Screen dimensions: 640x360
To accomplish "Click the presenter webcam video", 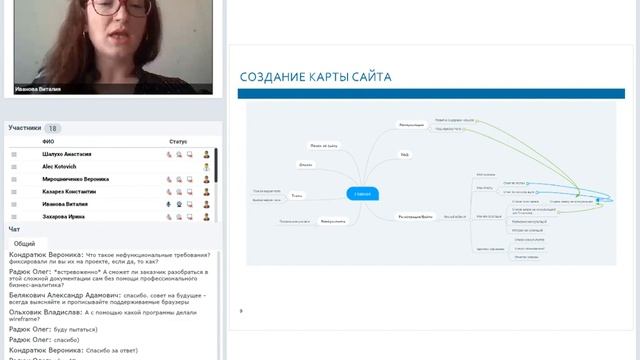I will click(x=113, y=47).
